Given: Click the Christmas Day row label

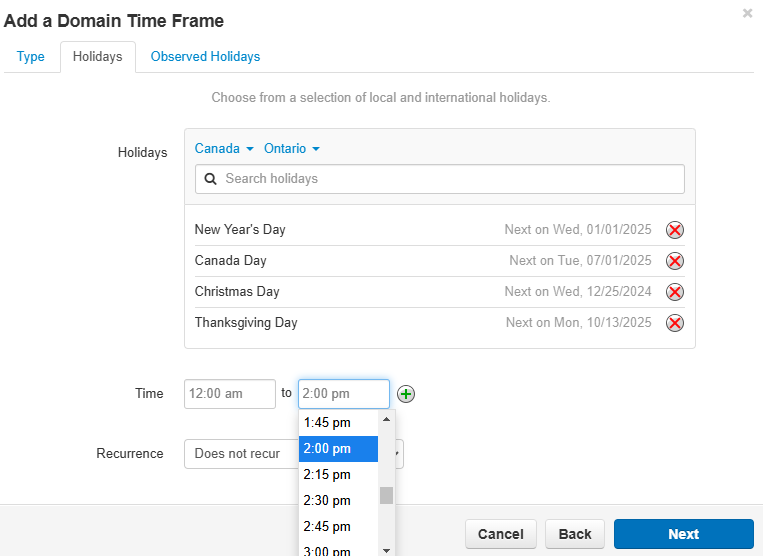Looking at the screenshot, I should click(237, 292).
